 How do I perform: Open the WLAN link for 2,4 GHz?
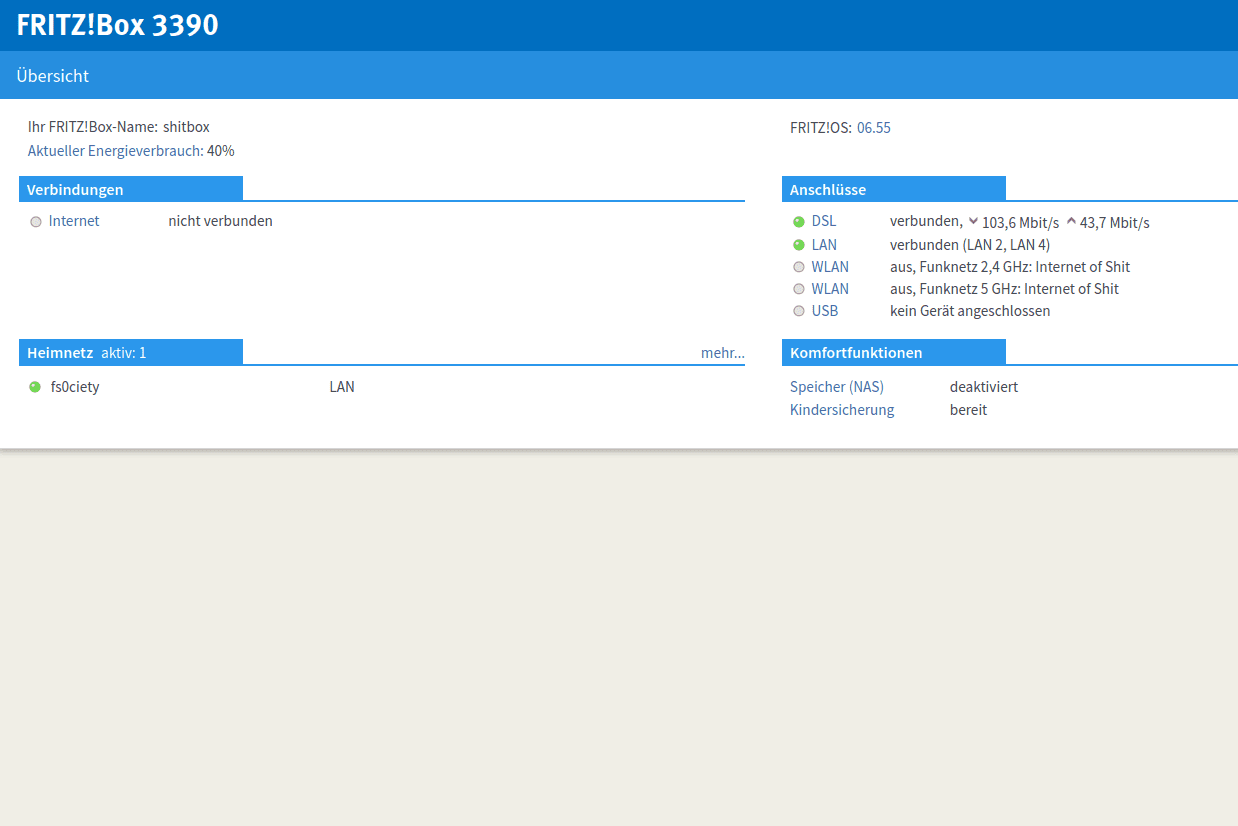[830, 267]
